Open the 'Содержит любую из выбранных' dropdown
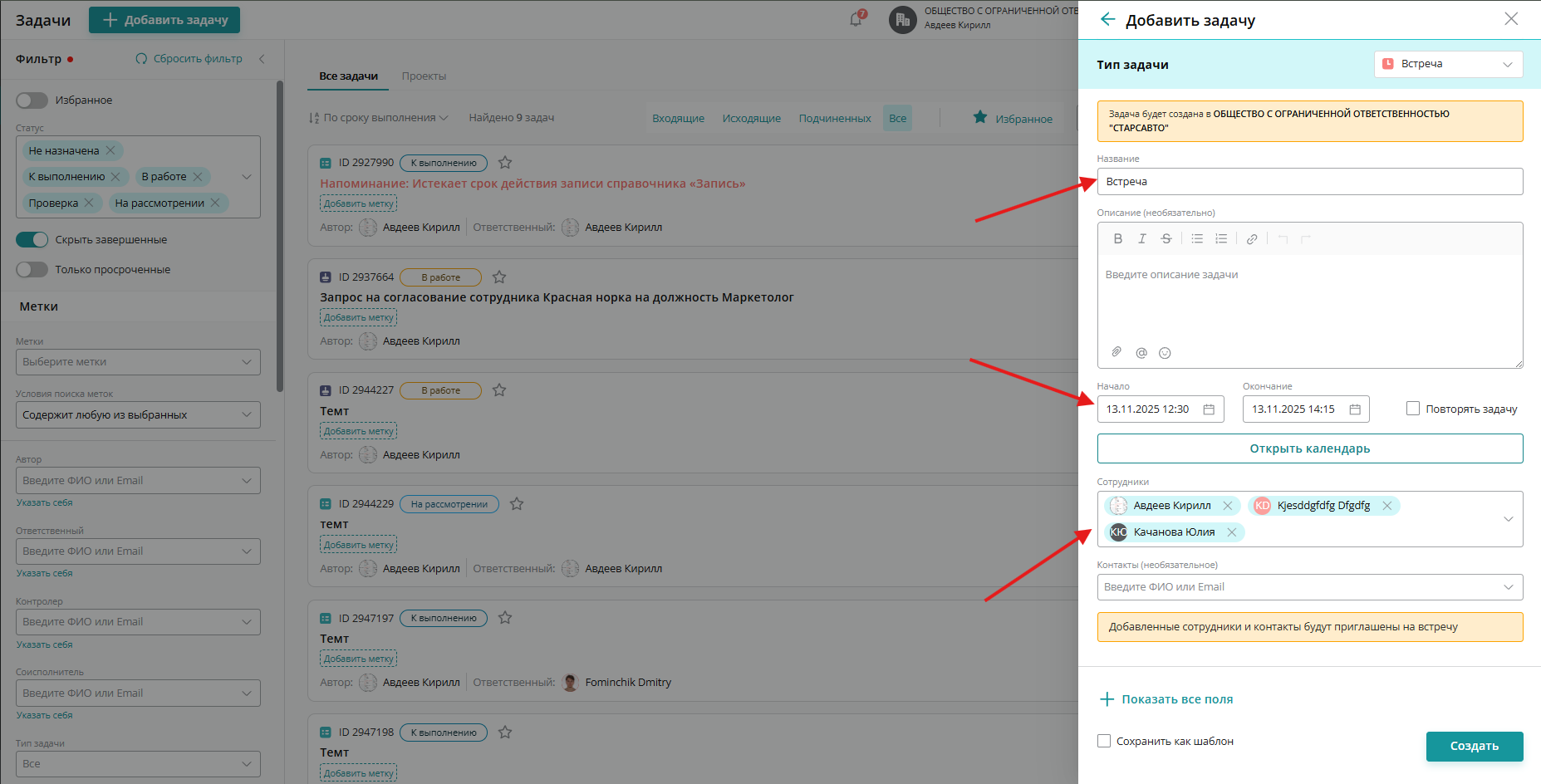 point(138,415)
